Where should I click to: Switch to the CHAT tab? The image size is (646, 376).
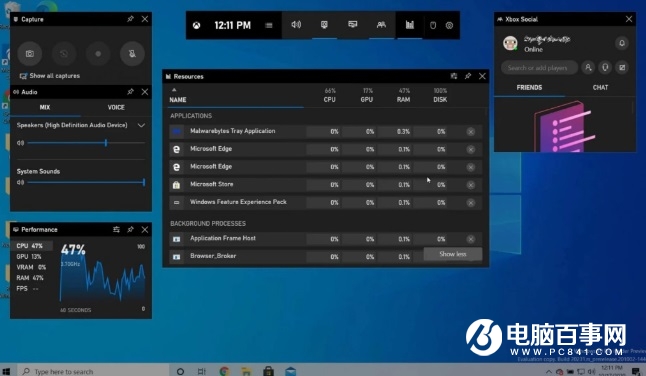600,87
